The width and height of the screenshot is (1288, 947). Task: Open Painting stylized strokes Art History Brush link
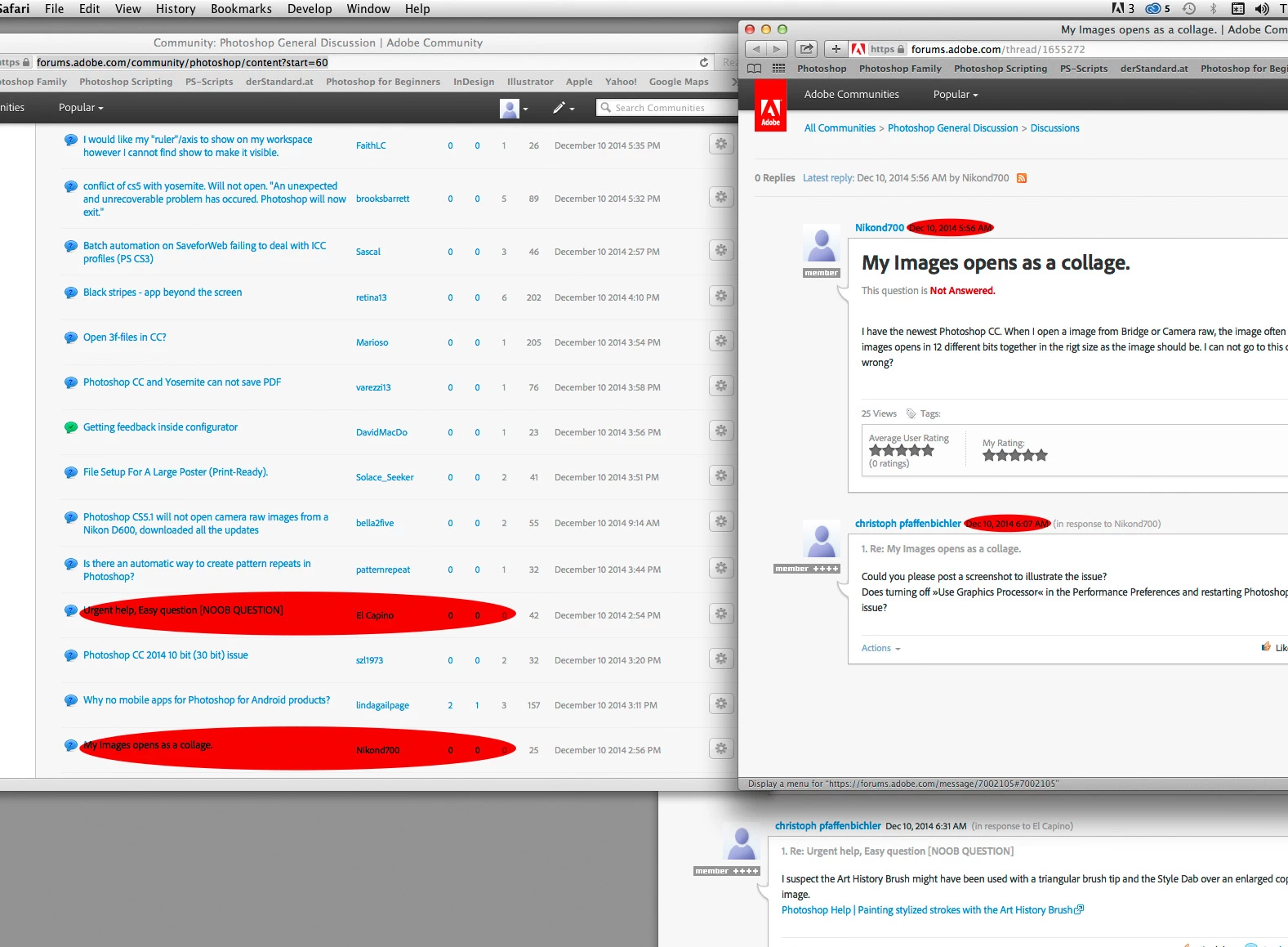(x=932, y=910)
